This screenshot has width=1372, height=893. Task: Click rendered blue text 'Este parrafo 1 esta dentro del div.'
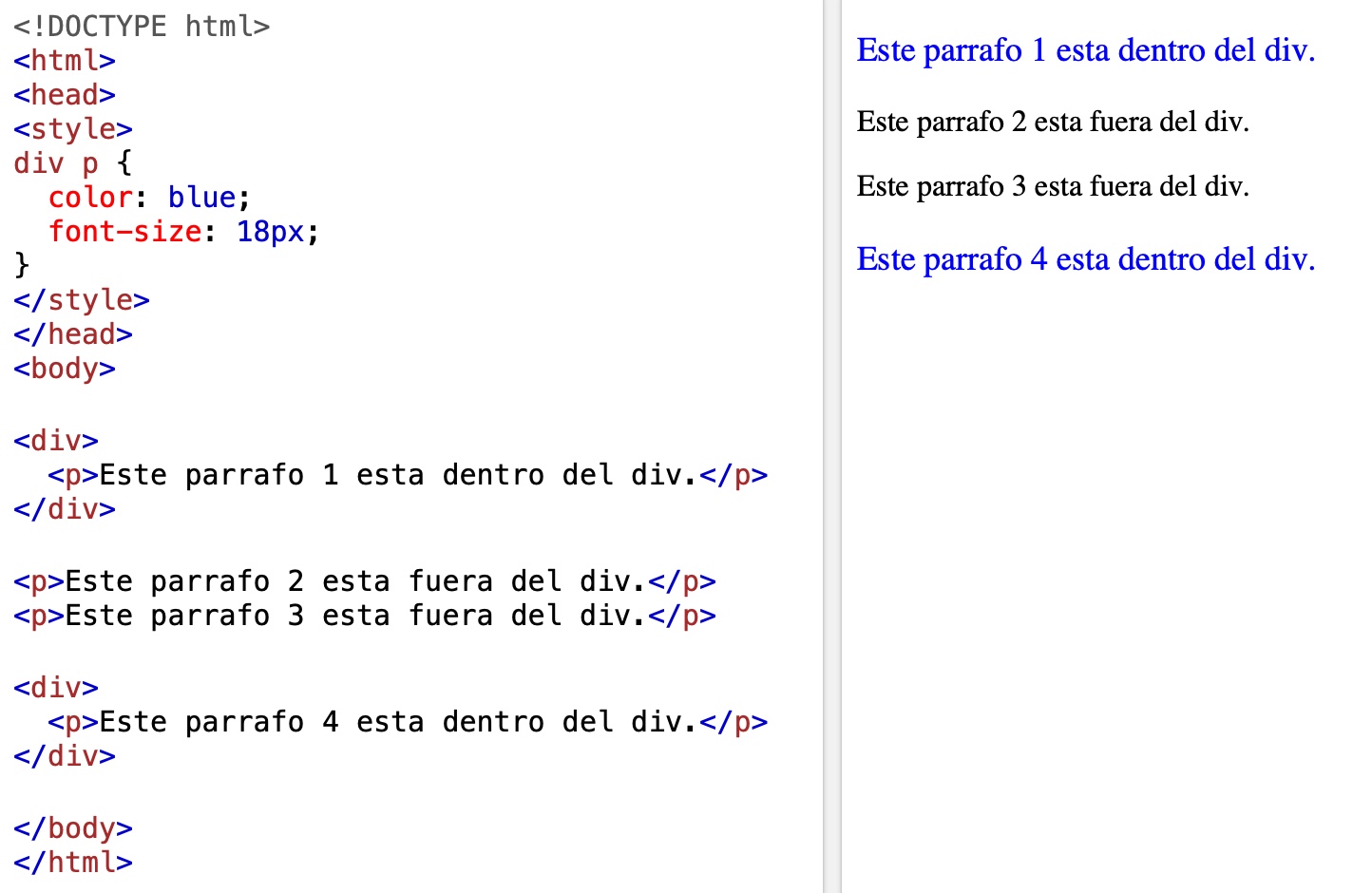(1086, 50)
